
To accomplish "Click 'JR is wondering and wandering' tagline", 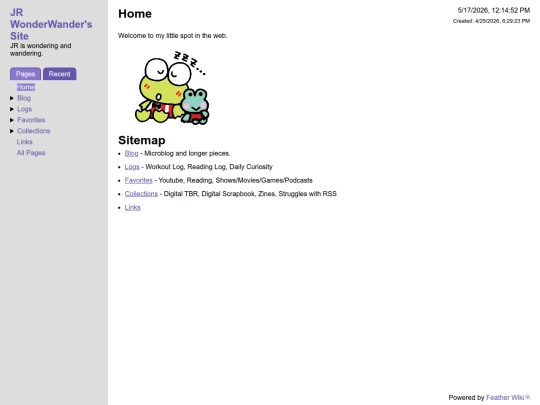I will pyautogui.click(x=41, y=50).
